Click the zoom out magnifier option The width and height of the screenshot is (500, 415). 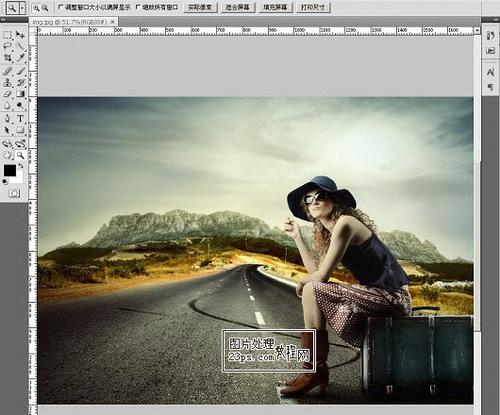tap(45, 8)
